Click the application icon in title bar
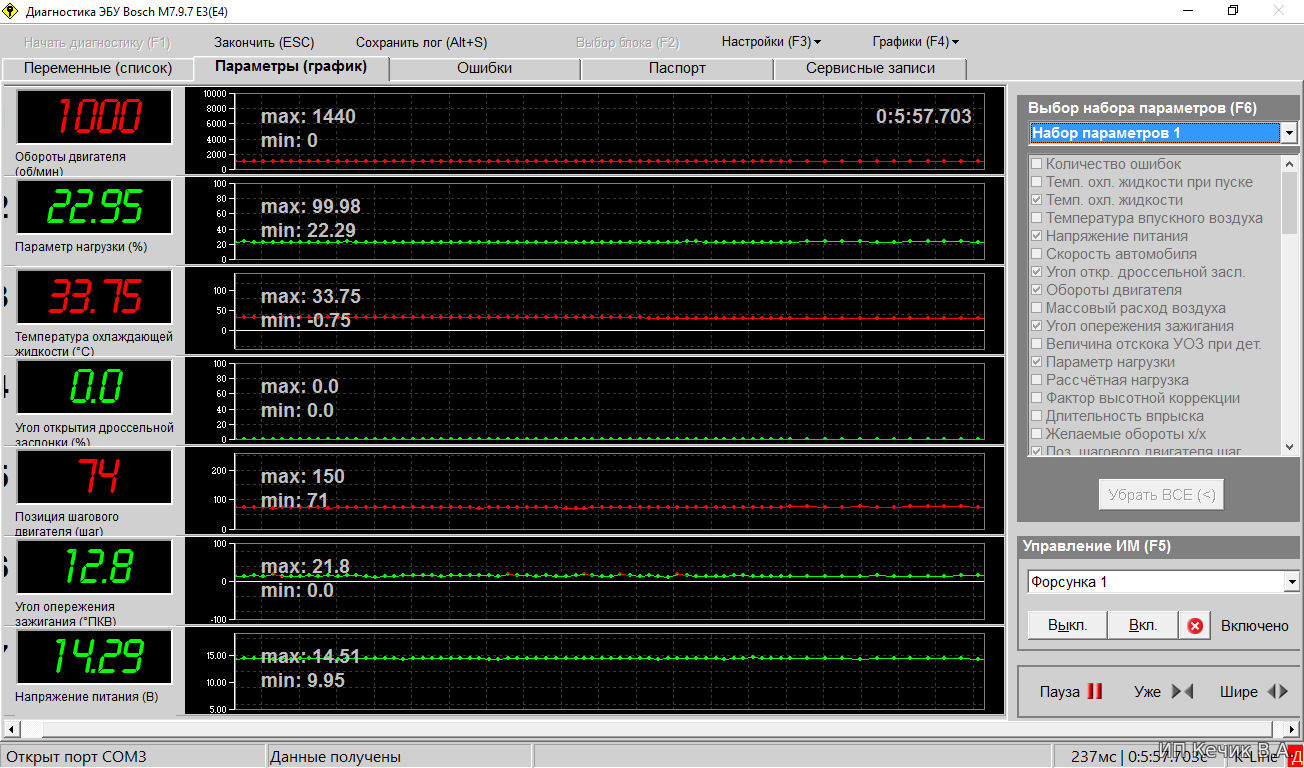The image size is (1304, 768). point(11,11)
